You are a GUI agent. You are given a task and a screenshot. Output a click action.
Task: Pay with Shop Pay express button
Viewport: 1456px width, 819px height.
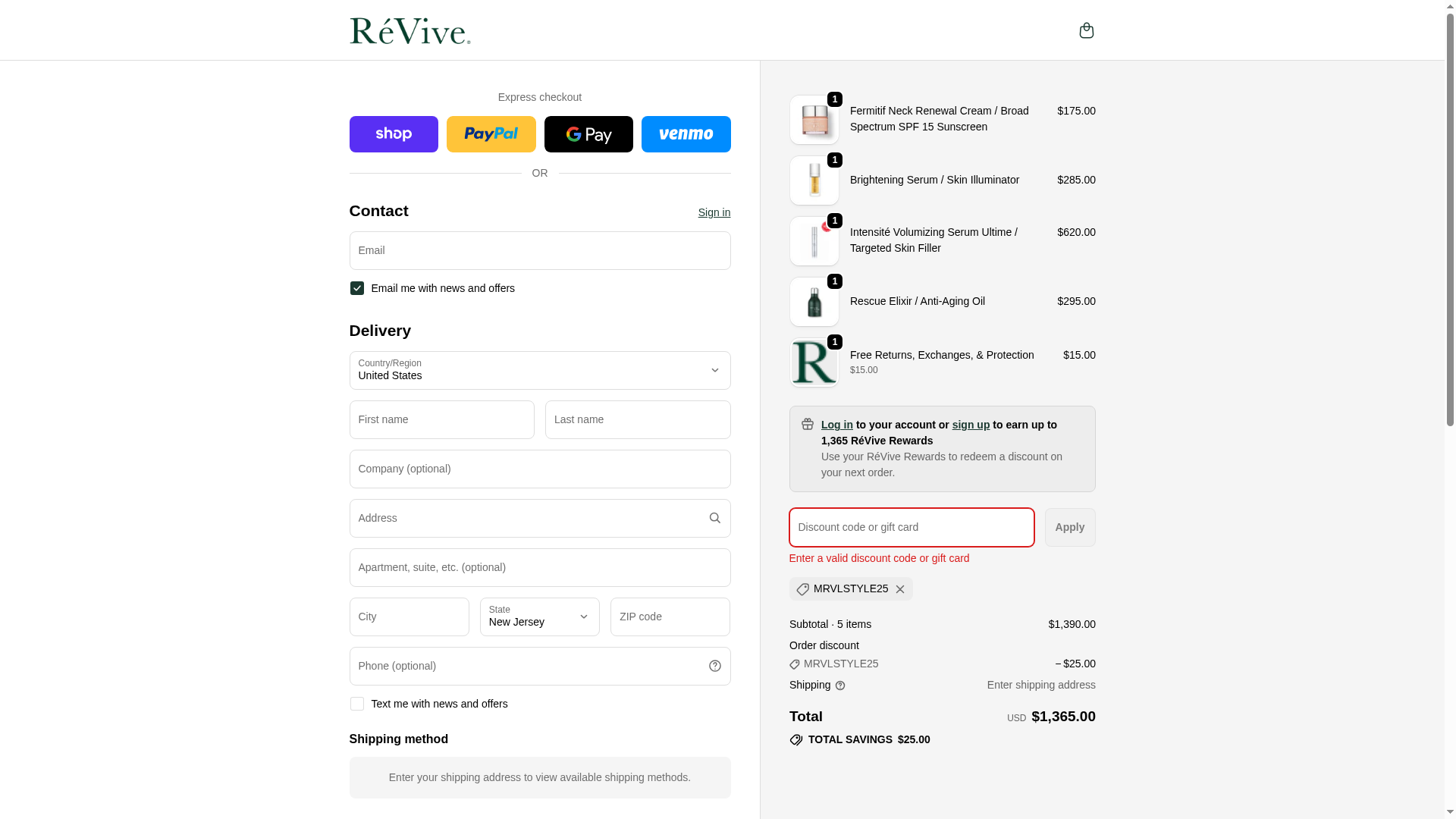click(x=394, y=134)
